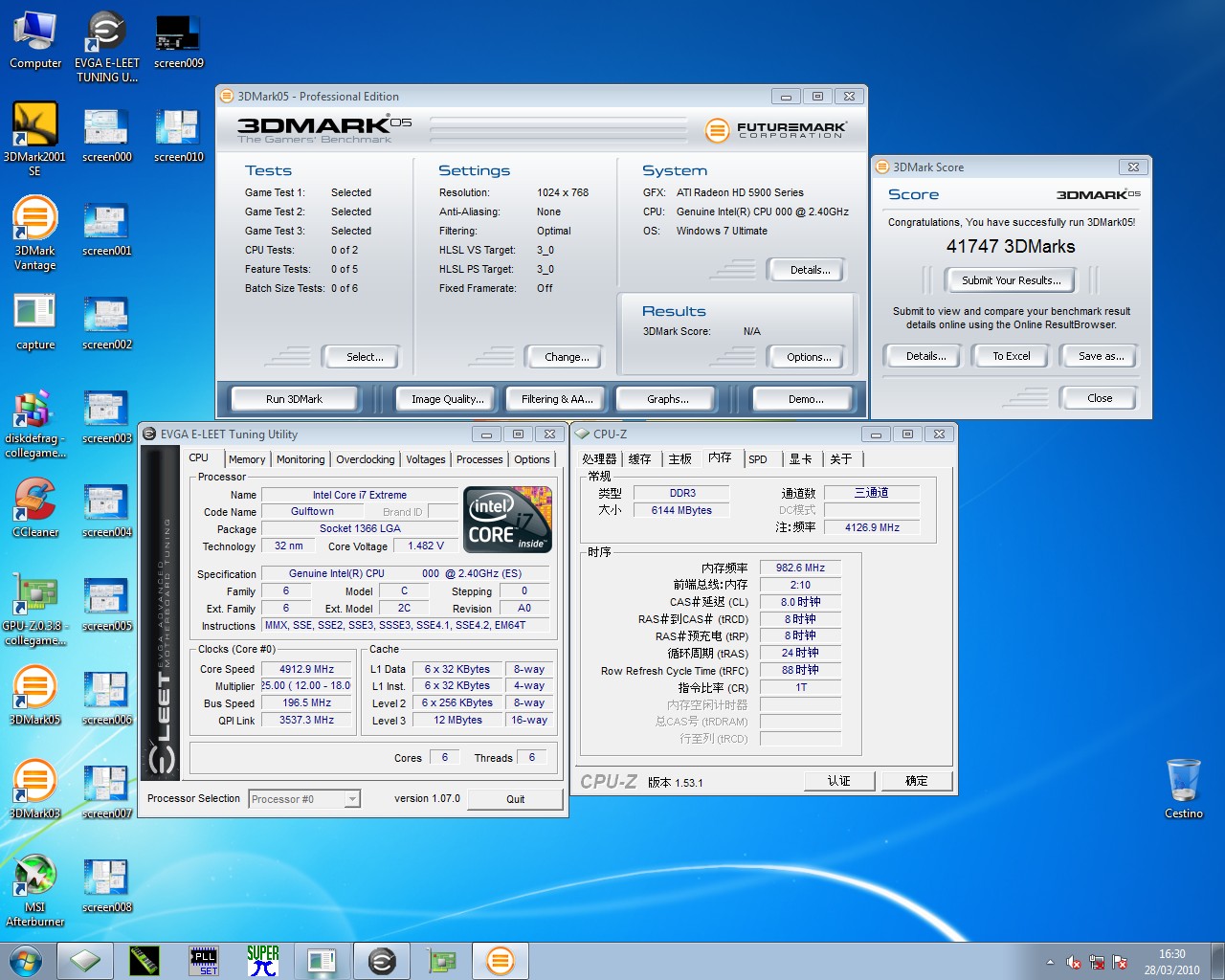
Task: Click Run 3DMark button
Action: coord(294,399)
